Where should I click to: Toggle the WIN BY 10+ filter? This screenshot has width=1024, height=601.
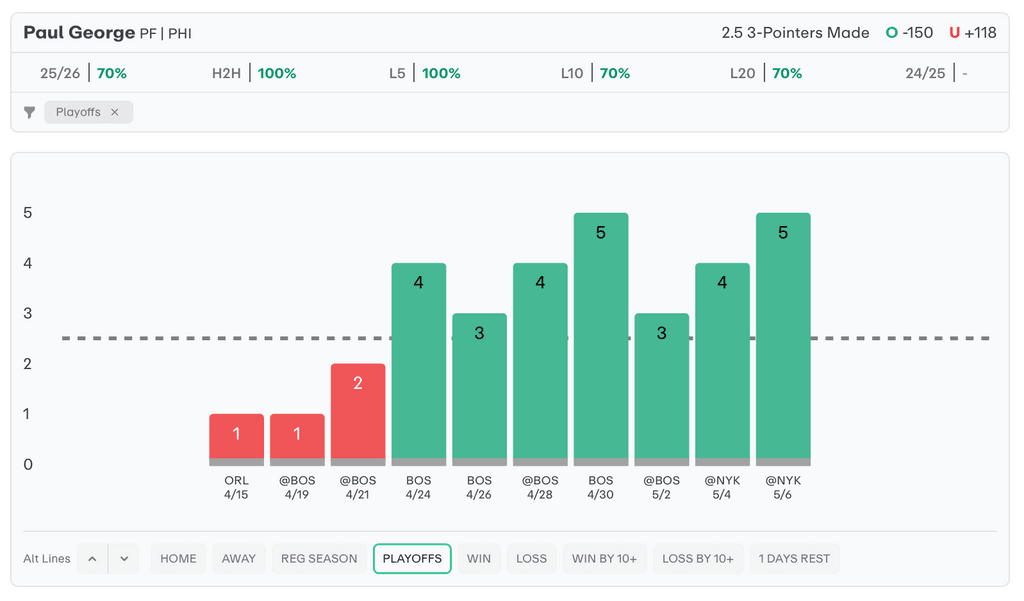pyautogui.click(x=604, y=559)
